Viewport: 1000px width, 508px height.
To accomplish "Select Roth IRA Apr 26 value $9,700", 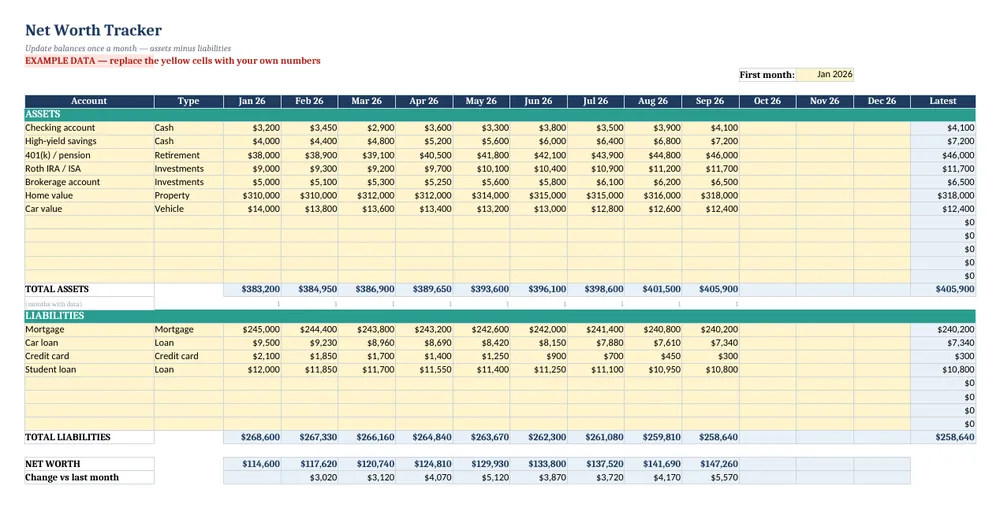I will pyautogui.click(x=425, y=169).
